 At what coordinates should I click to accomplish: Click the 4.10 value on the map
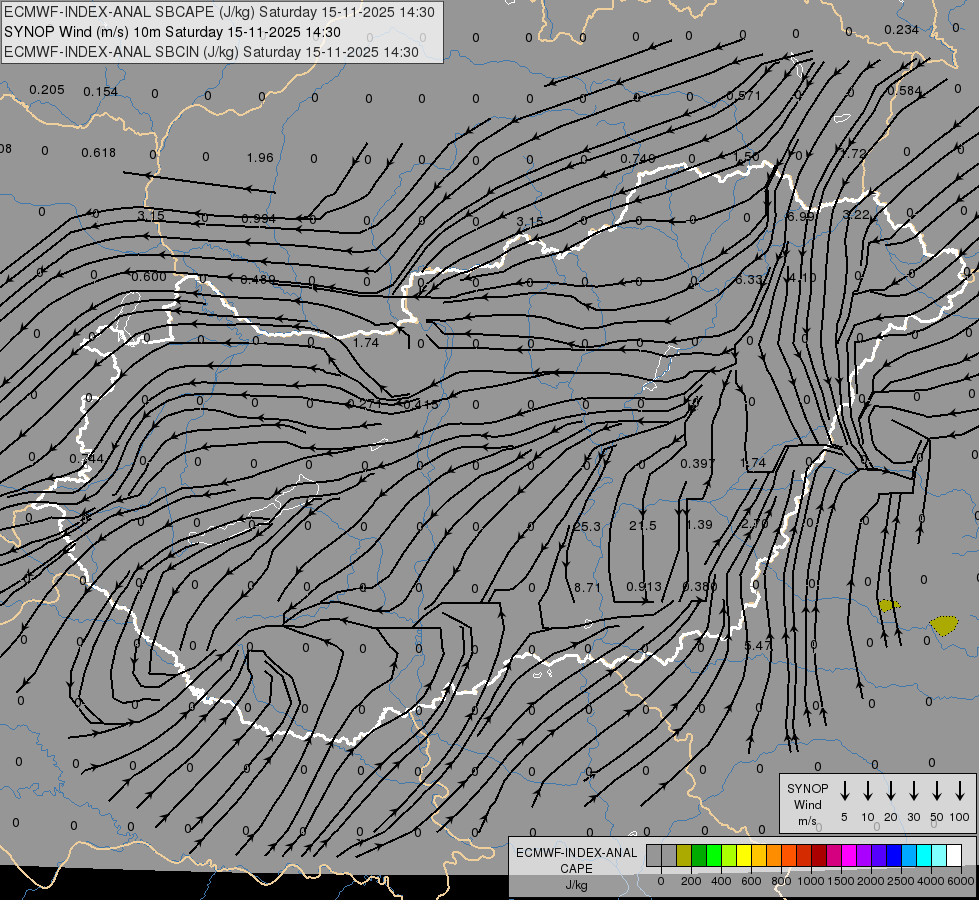pos(802,277)
